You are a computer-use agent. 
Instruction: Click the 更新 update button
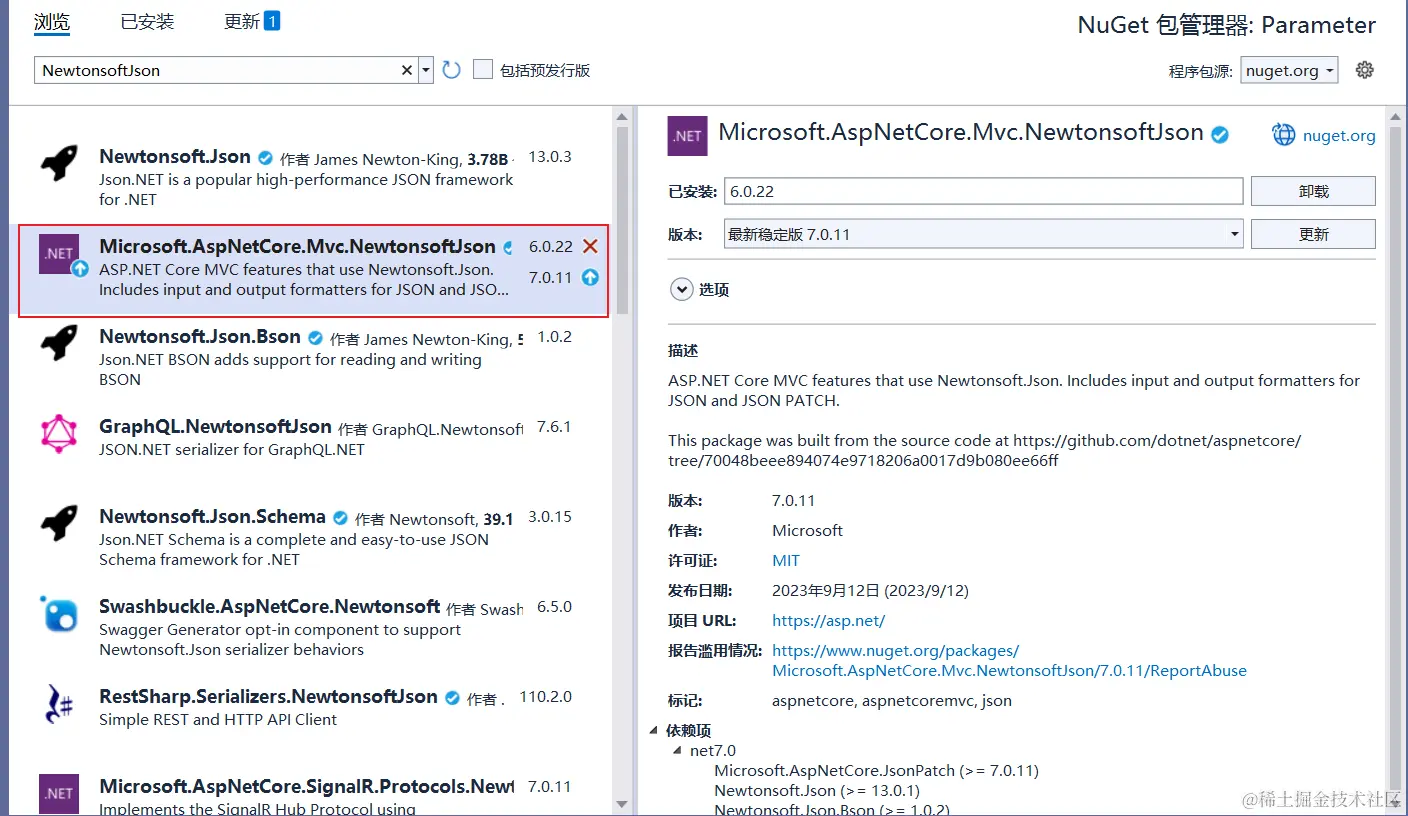coord(1313,234)
